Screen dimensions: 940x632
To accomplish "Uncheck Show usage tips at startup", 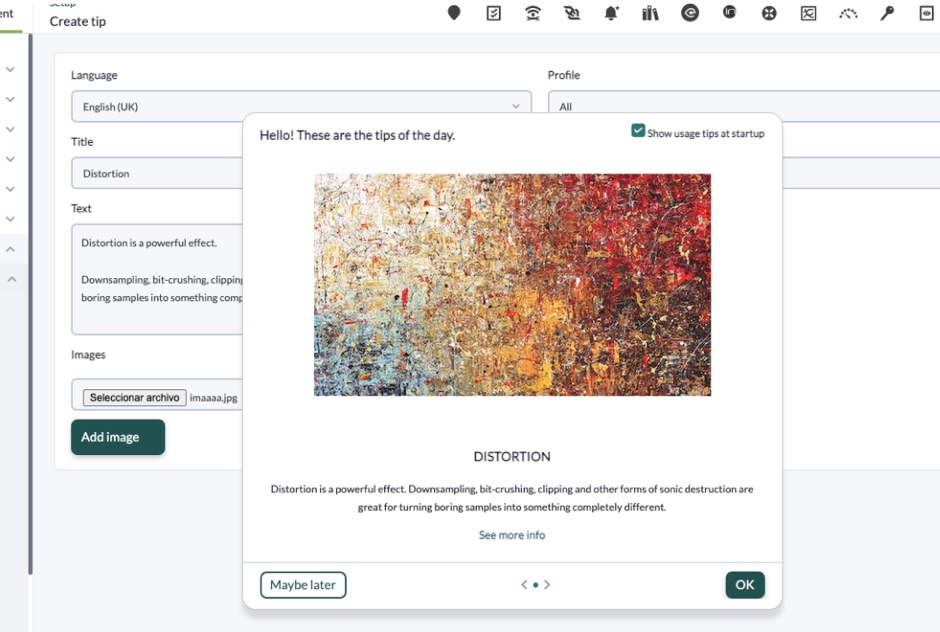I will 638,131.
